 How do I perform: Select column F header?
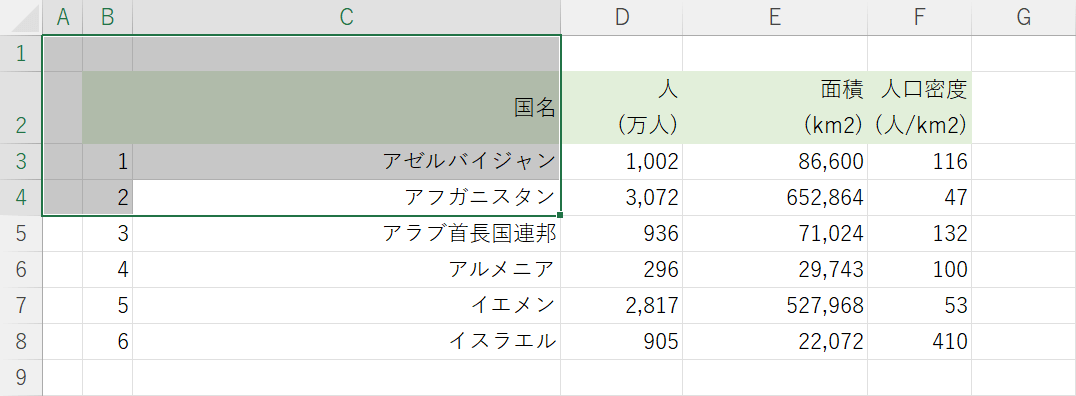pos(920,17)
